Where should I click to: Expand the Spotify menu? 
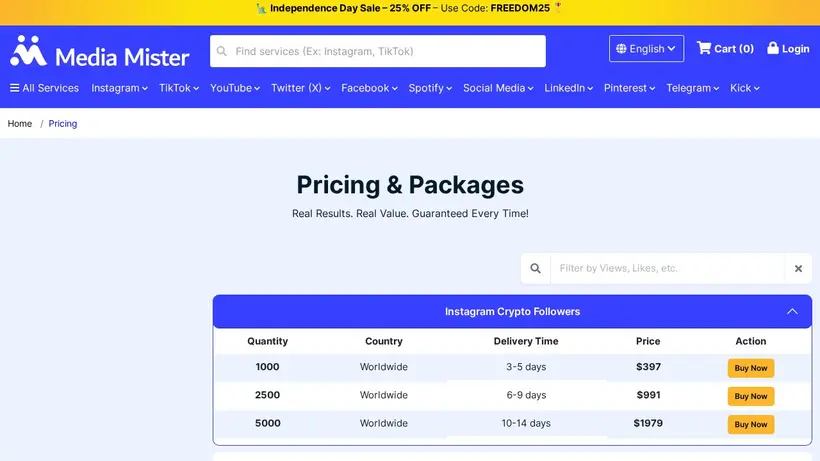tap(430, 88)
